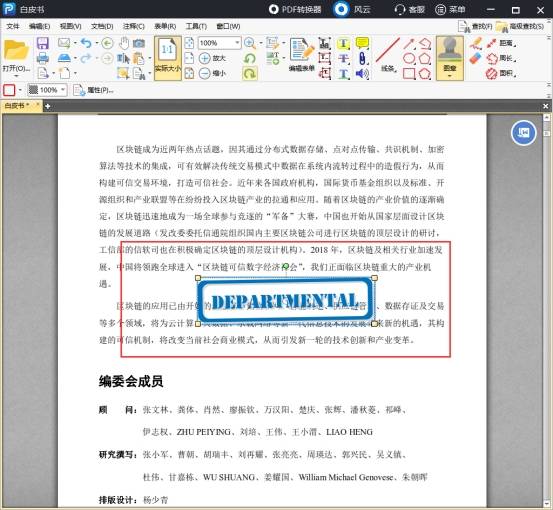Select the 周长 perimeter measuring tool
553x510 pixels.
coord(501,58)
